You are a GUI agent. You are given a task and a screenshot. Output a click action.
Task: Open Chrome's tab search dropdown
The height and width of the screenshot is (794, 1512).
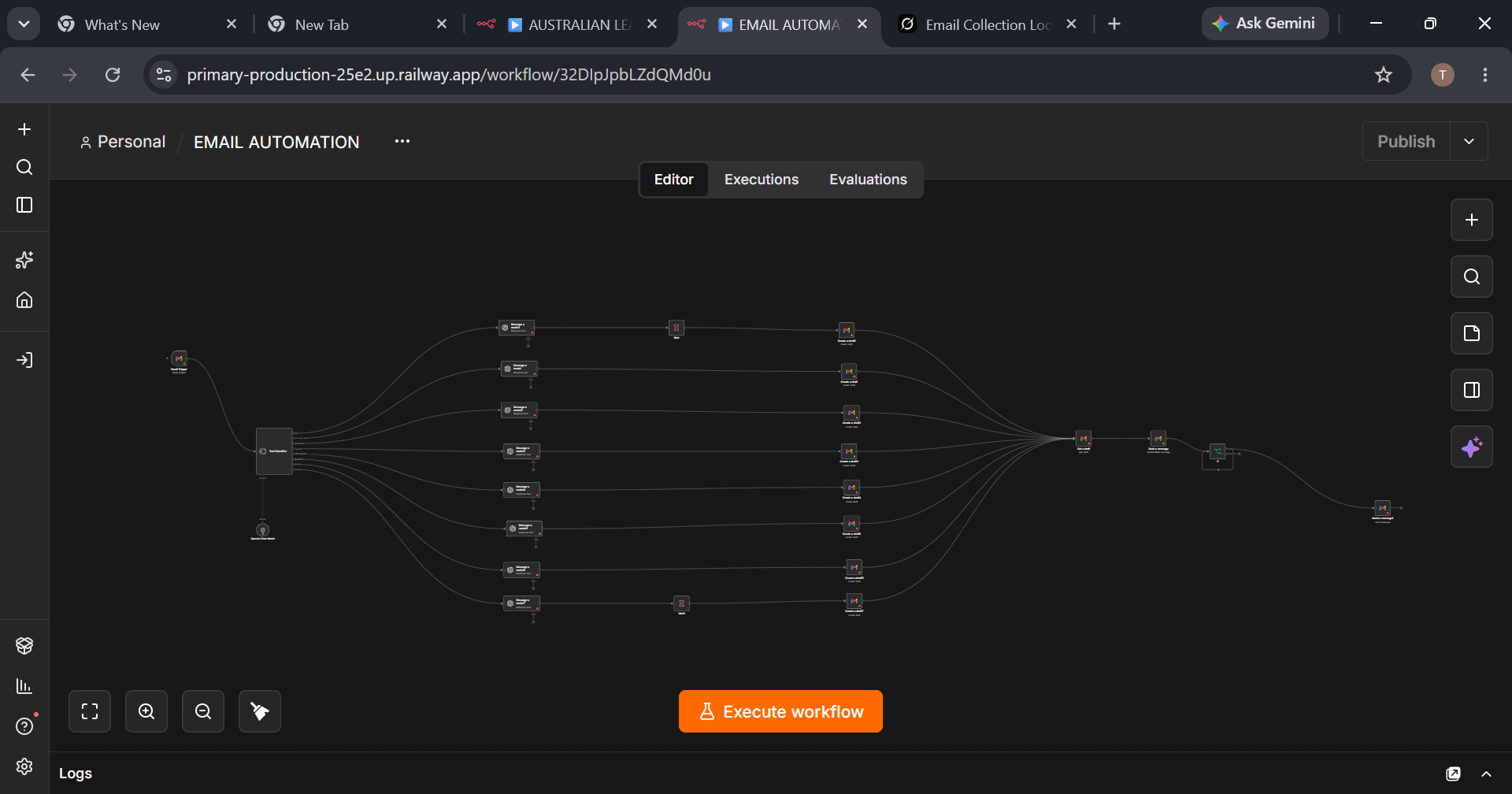click(x=24, y=24)
